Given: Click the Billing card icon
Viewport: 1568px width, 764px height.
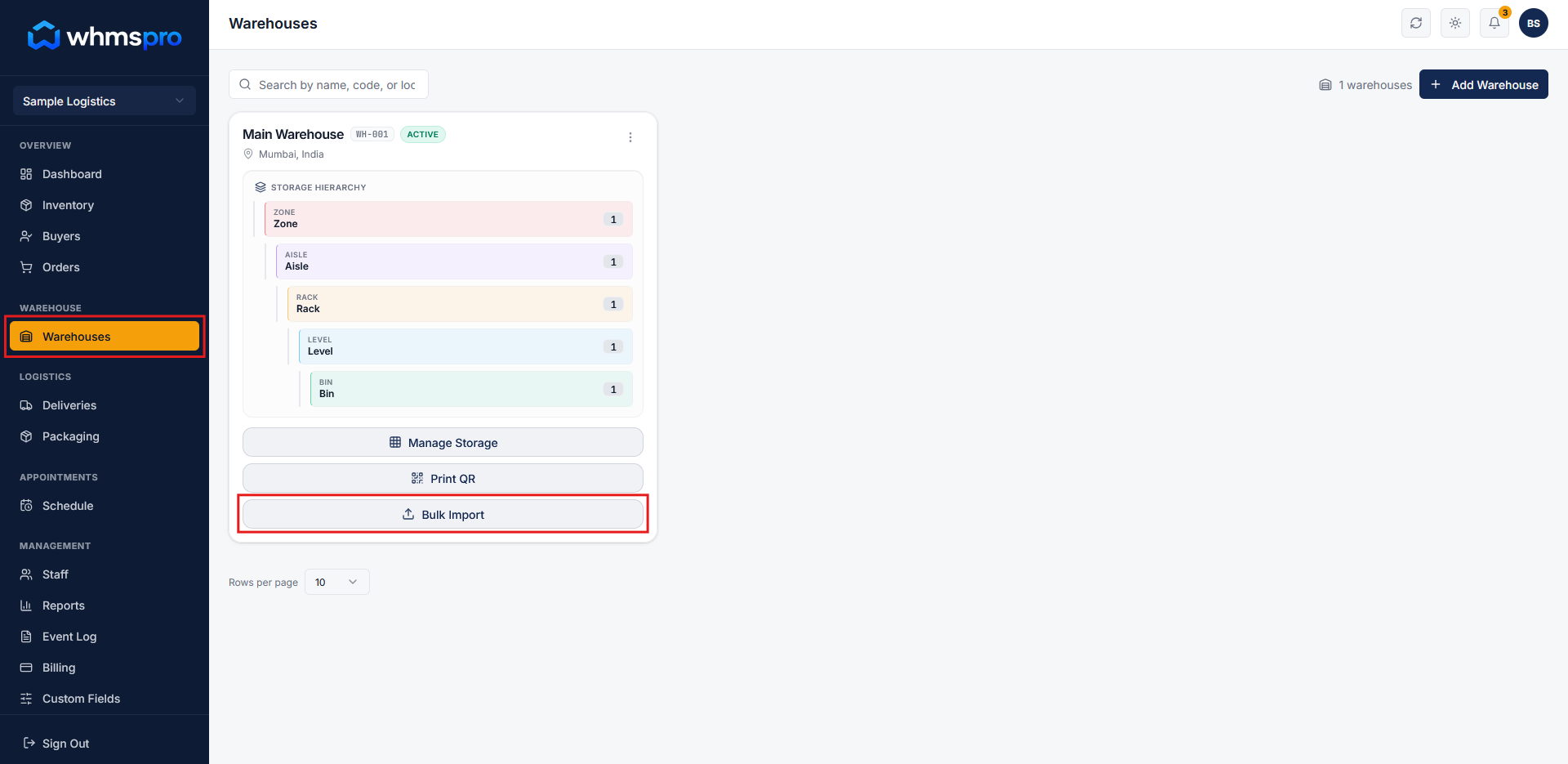Looking at the screenshot, I should click(x=26, y=668).
